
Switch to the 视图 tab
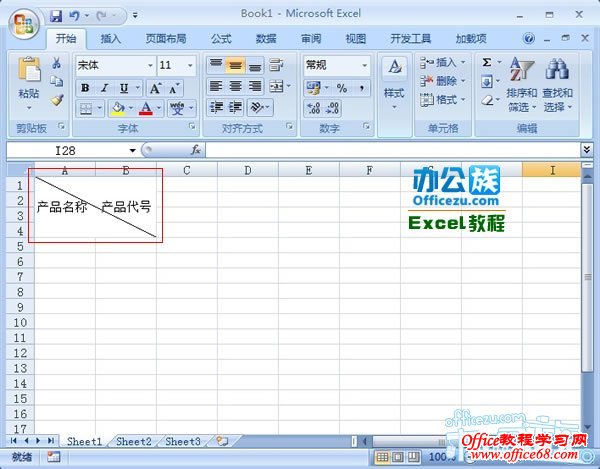click(355, 39)
